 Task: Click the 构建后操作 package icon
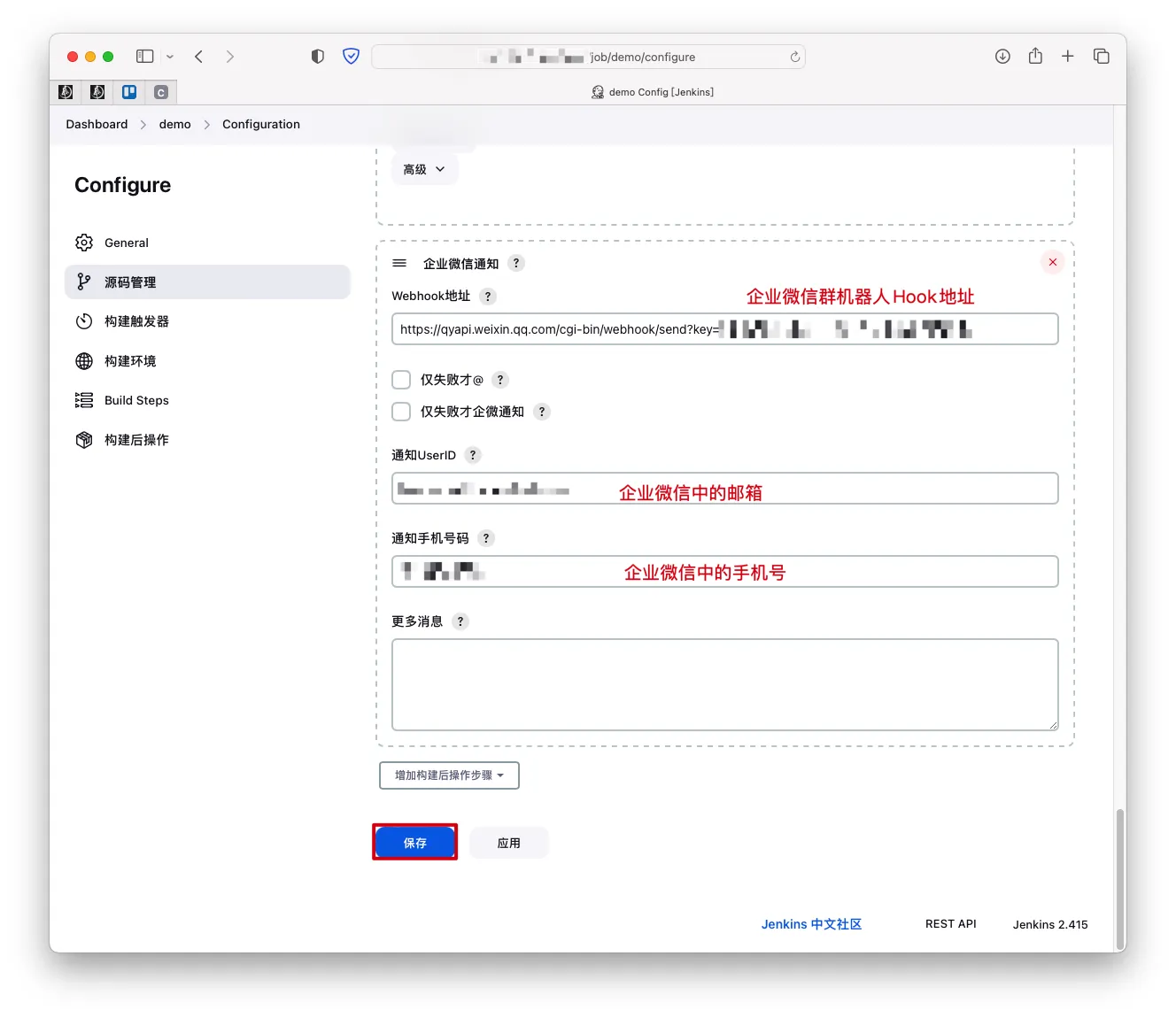(84, 440)
